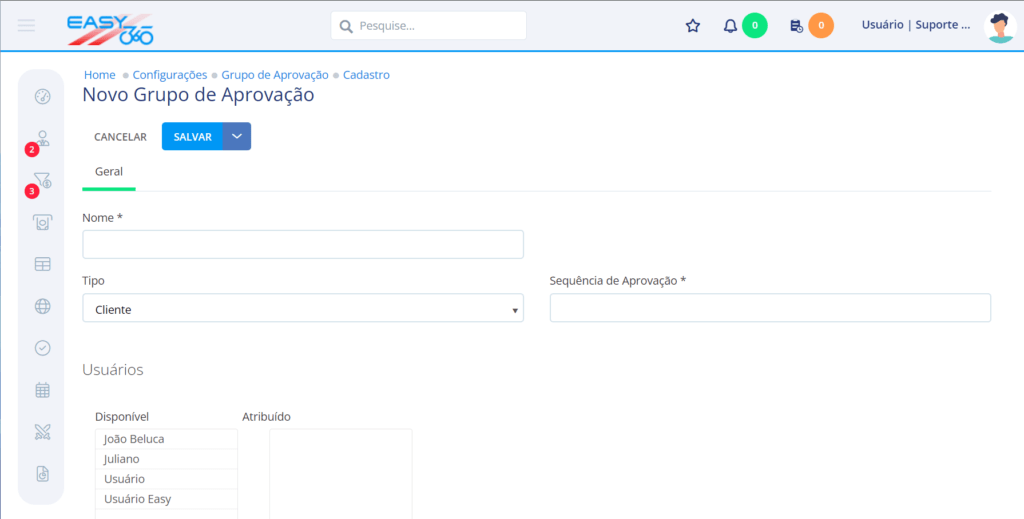Click the red badge showing 3
The image size is (1024, 519).
coord(32,191)
